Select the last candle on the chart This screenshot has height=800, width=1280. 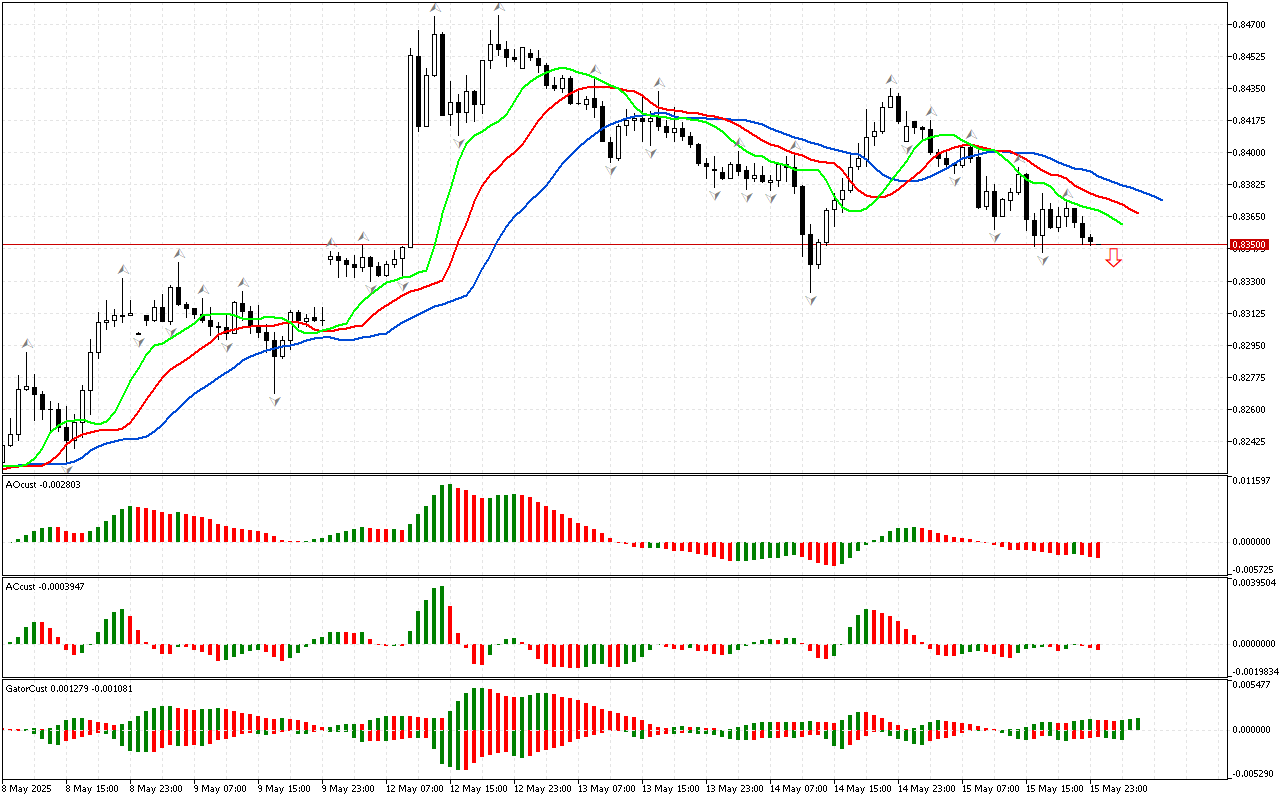(1090, 240)
